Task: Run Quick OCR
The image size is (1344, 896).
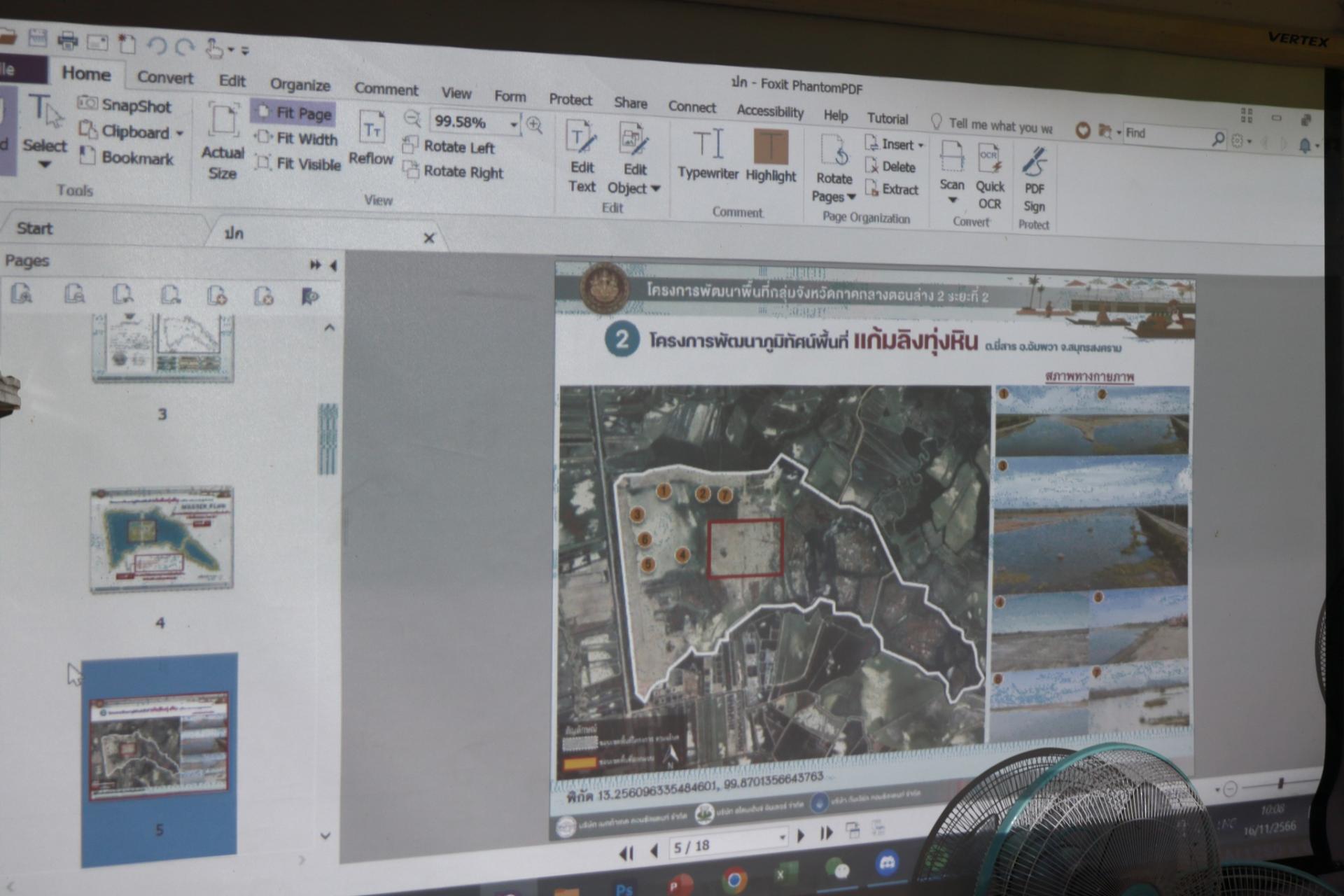Action: 989,176
